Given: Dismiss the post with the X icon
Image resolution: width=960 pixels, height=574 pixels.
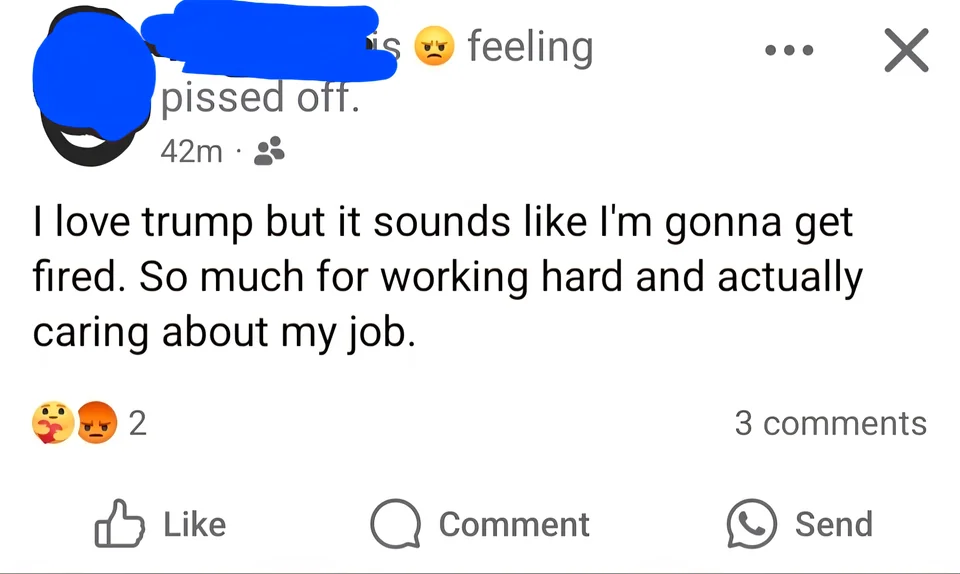Looking at the screenshot, I should coord(906,50).
